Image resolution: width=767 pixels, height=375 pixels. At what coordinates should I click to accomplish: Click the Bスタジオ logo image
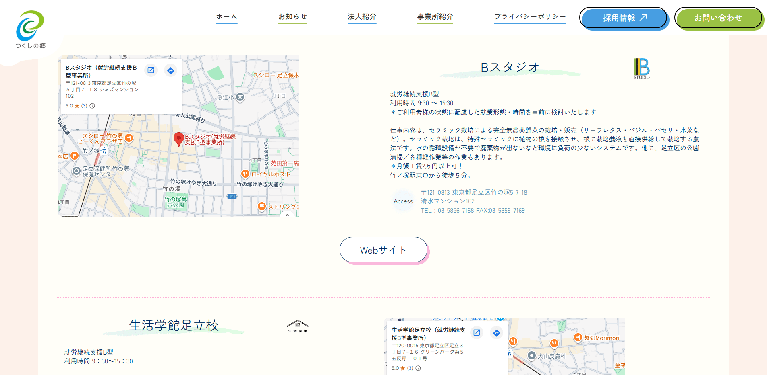tap(641, 68)
